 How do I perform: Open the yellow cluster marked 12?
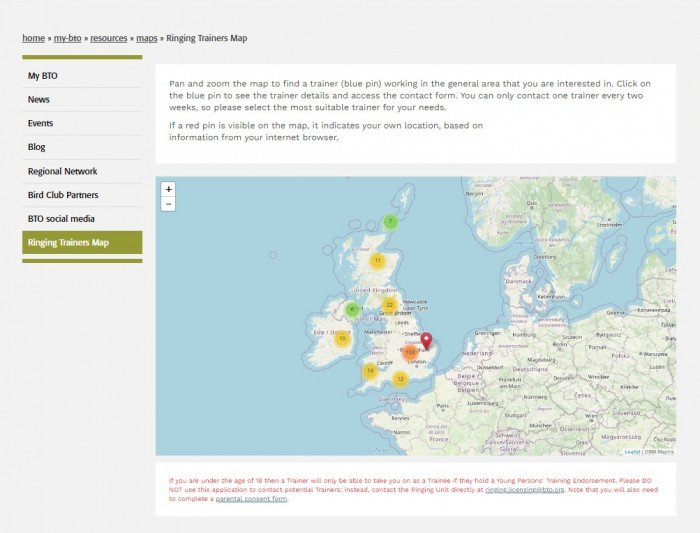[400, 379]
